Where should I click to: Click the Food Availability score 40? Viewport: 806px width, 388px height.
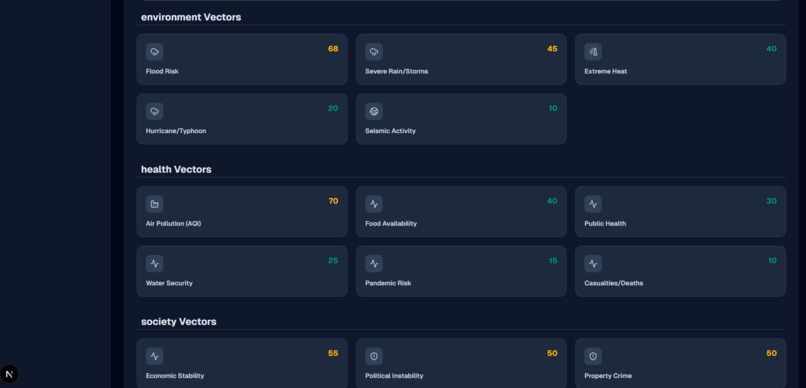(x=552, y=201)
